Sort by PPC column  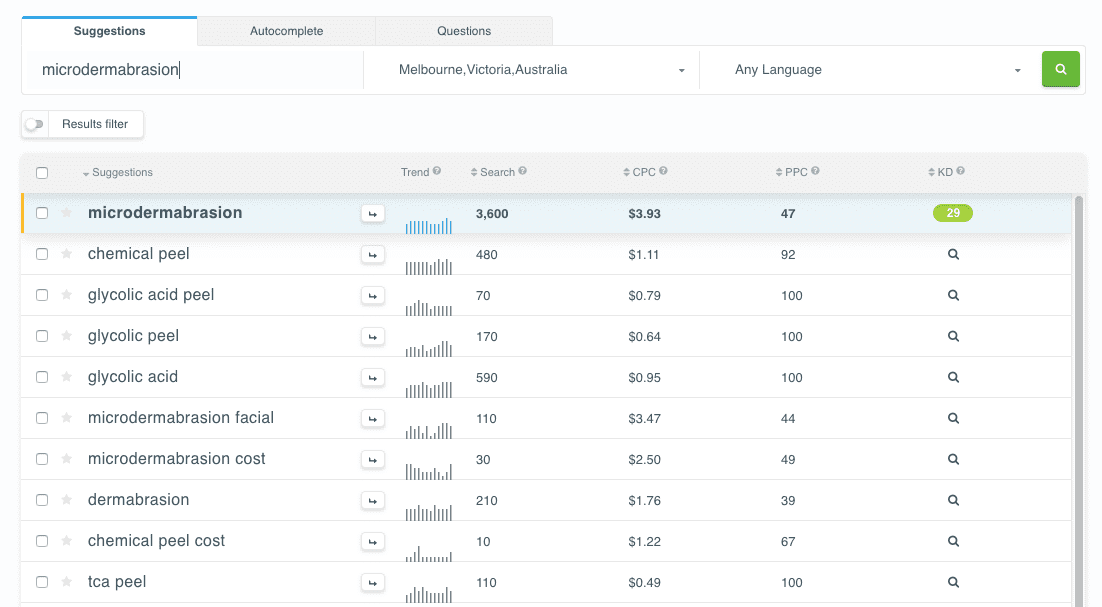point(791,172)
